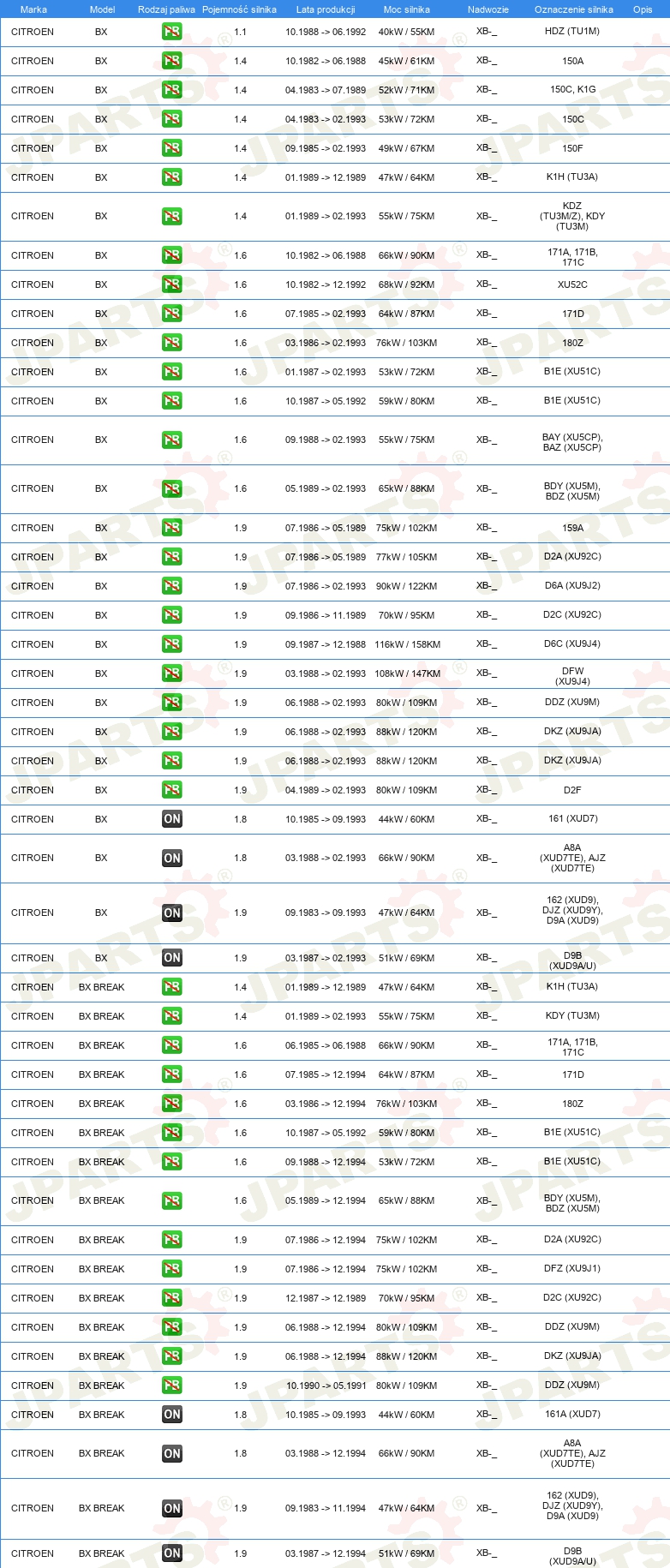Click petrol icon in DFW (XU9J4) row

(172, 673)
